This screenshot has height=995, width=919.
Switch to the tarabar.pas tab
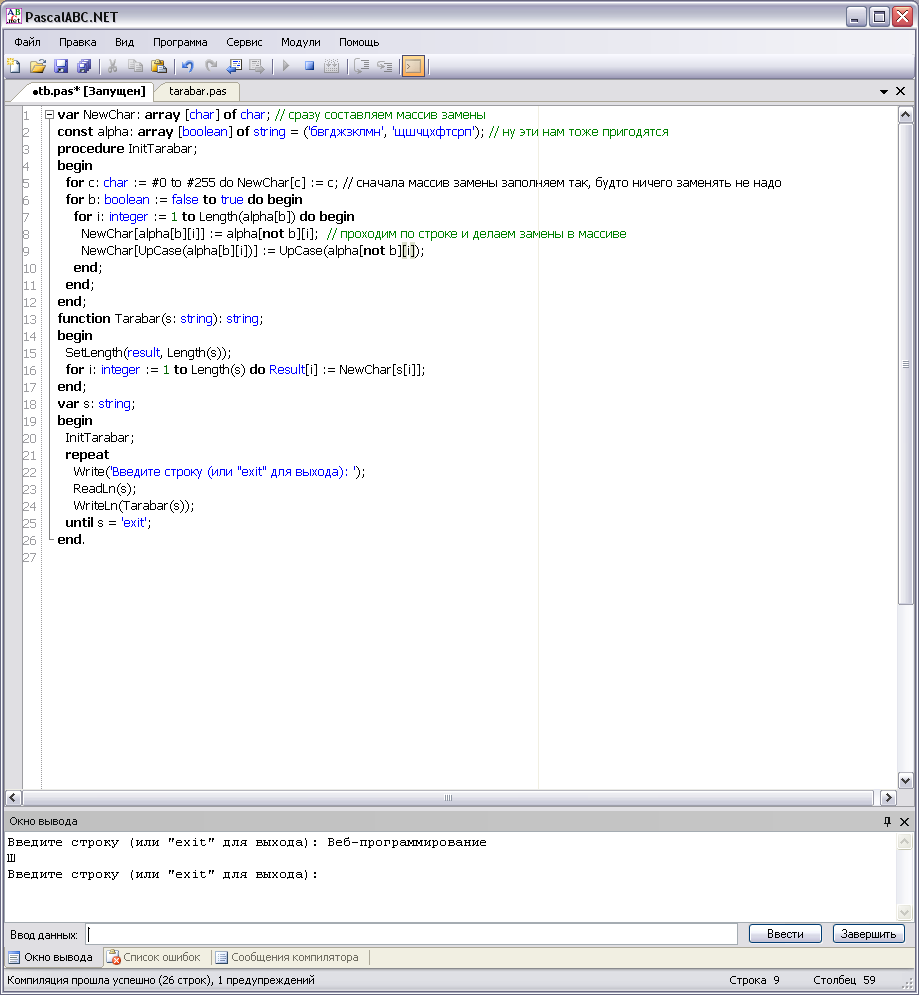tap(197, 91)
